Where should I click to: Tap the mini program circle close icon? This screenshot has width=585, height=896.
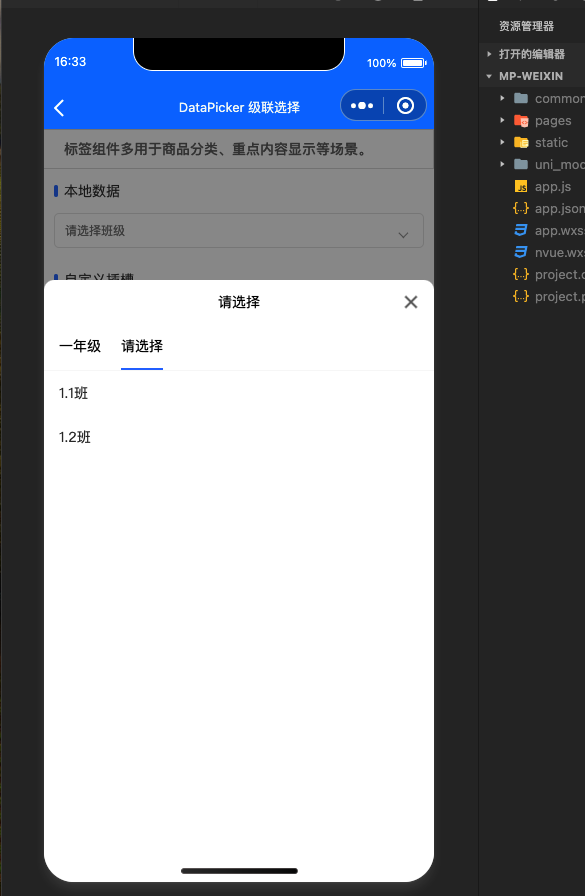[x=405, y=106]
